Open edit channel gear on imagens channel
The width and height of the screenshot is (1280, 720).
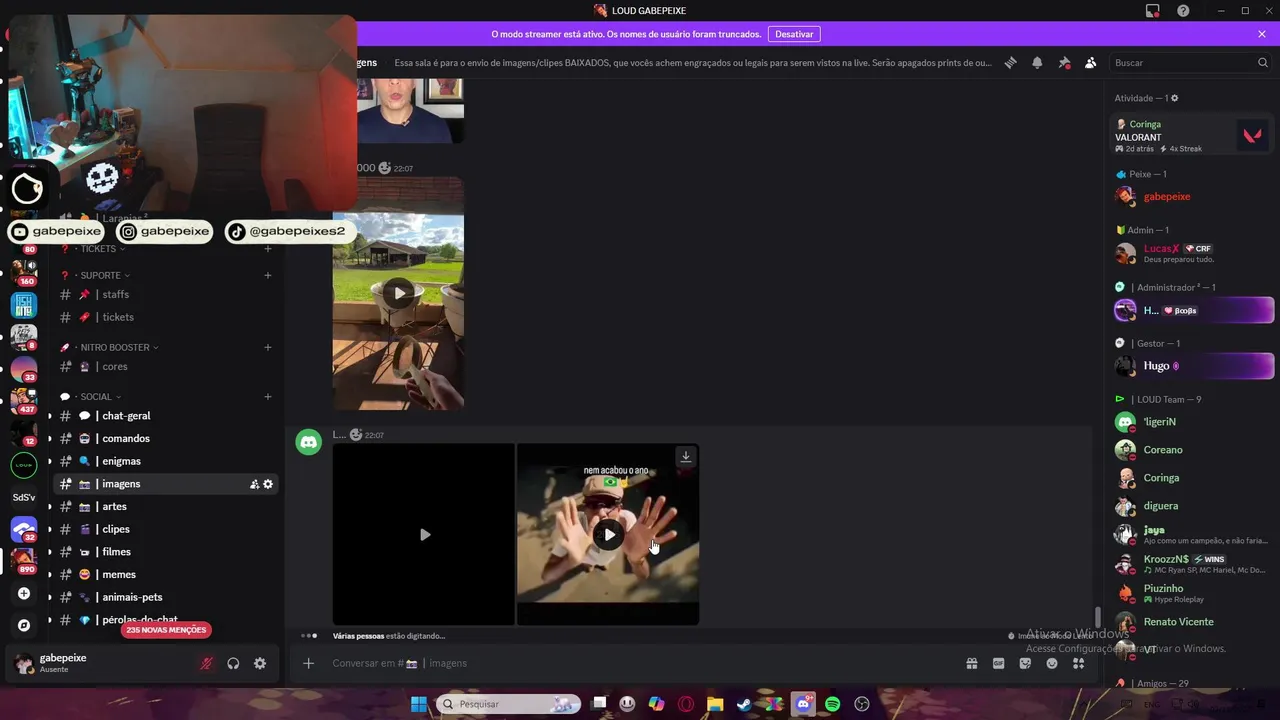(x=268, y=484)
